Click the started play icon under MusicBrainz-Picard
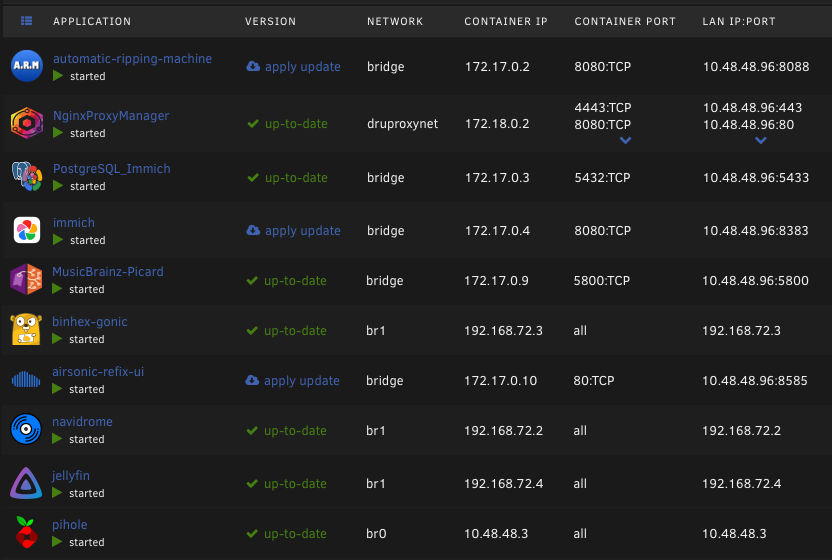The height and width of the screenshot is (560, 832). [x=57, y=289]
